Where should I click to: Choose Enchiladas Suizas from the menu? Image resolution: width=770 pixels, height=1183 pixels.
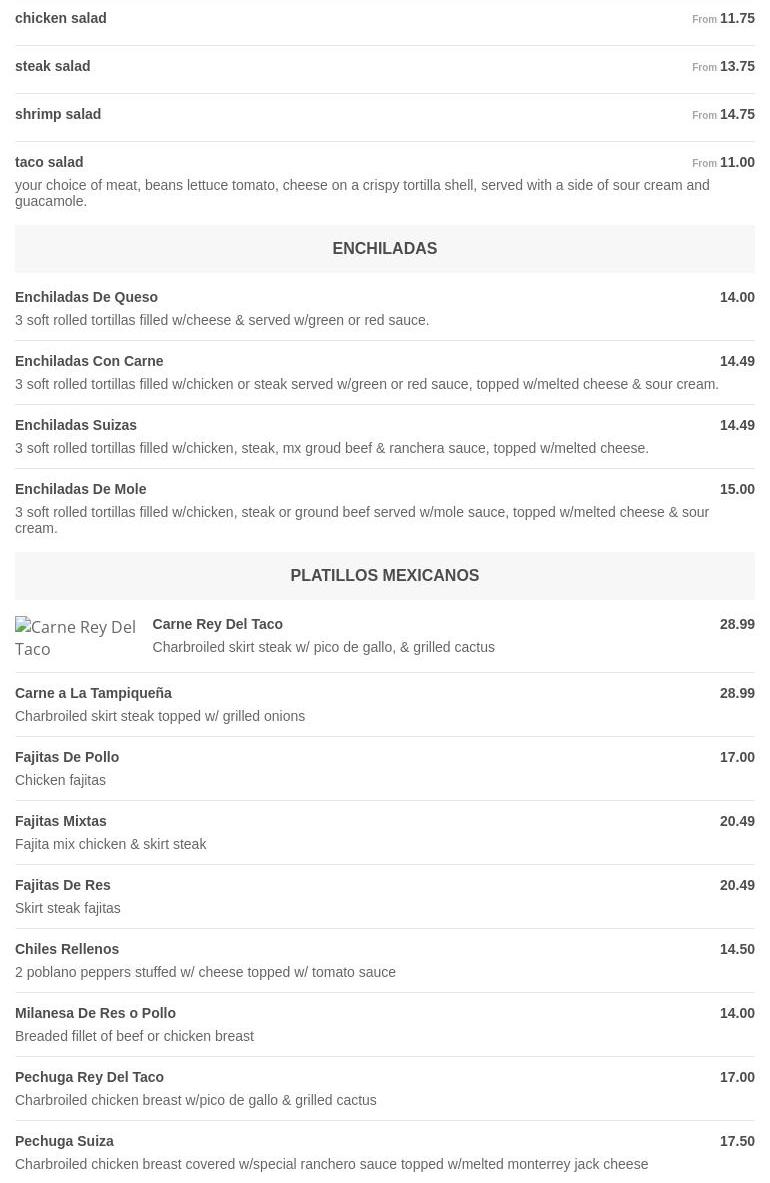[76, 425]
